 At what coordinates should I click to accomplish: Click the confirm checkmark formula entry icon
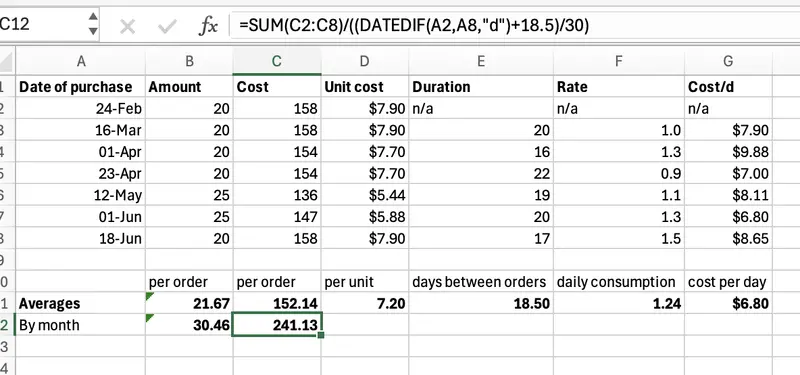click(x=167, y=26)
